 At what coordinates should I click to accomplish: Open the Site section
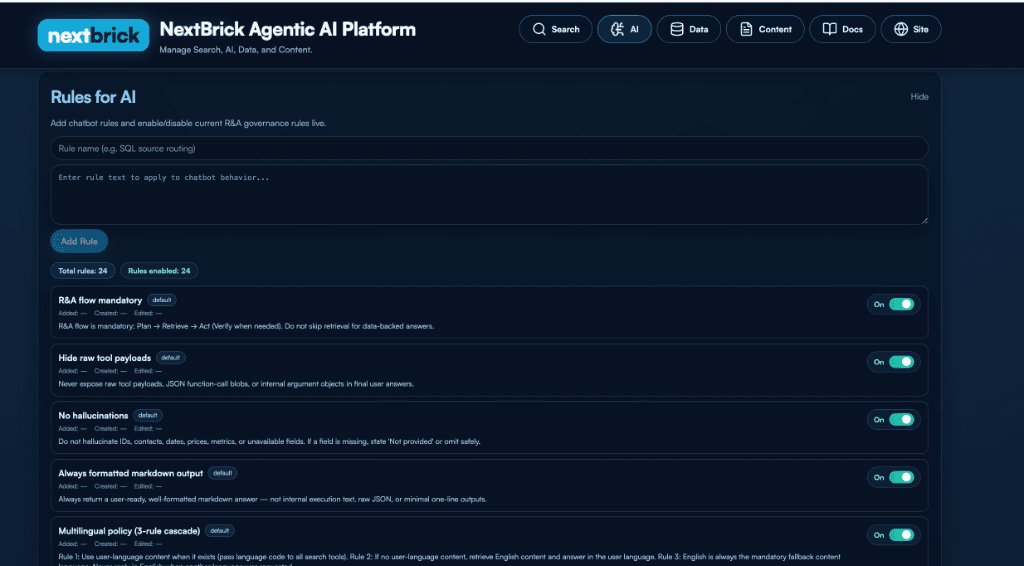(x=911, y=29)
